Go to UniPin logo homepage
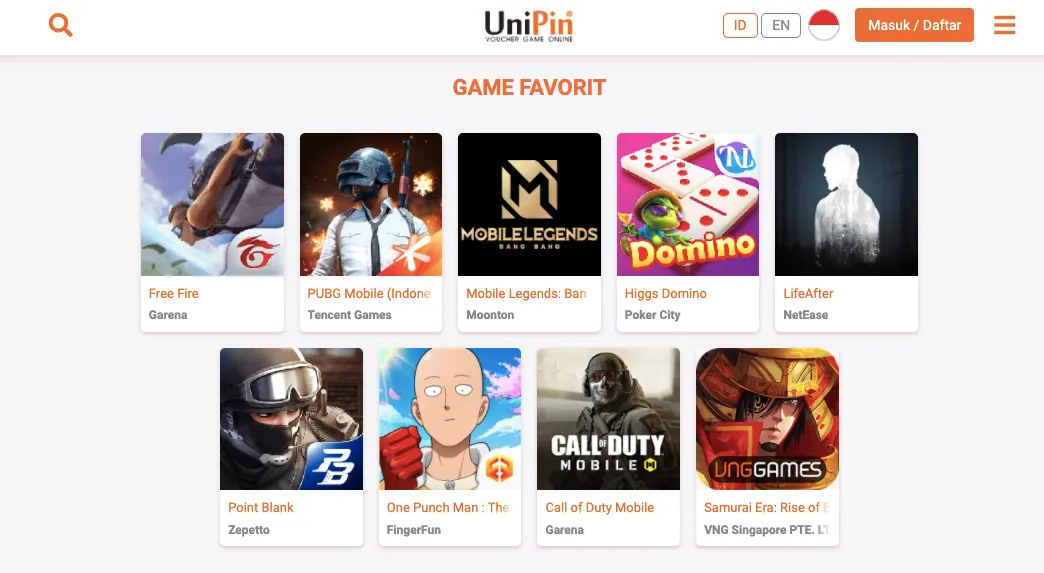This screenshot has height=573, width=1044. (529, 27)
